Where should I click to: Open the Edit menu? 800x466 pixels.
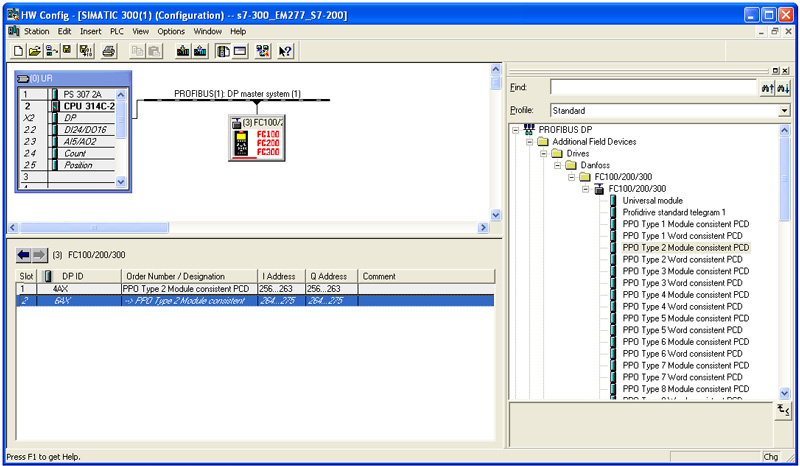tap(64, 31)
